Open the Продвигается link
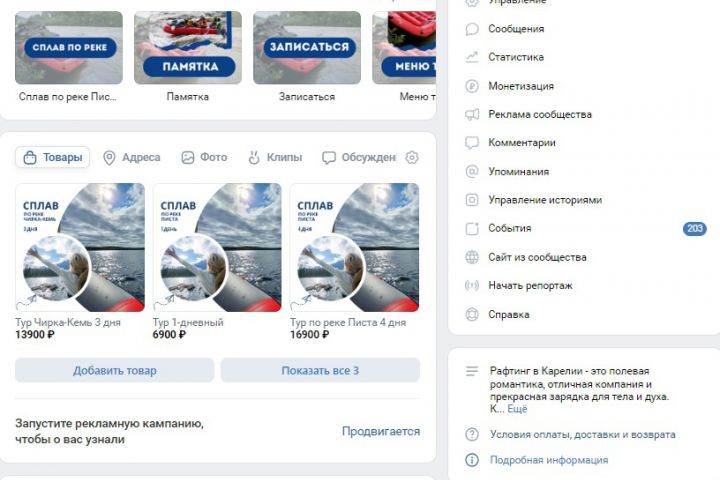720x480 pixels. [x=381, y=431]
